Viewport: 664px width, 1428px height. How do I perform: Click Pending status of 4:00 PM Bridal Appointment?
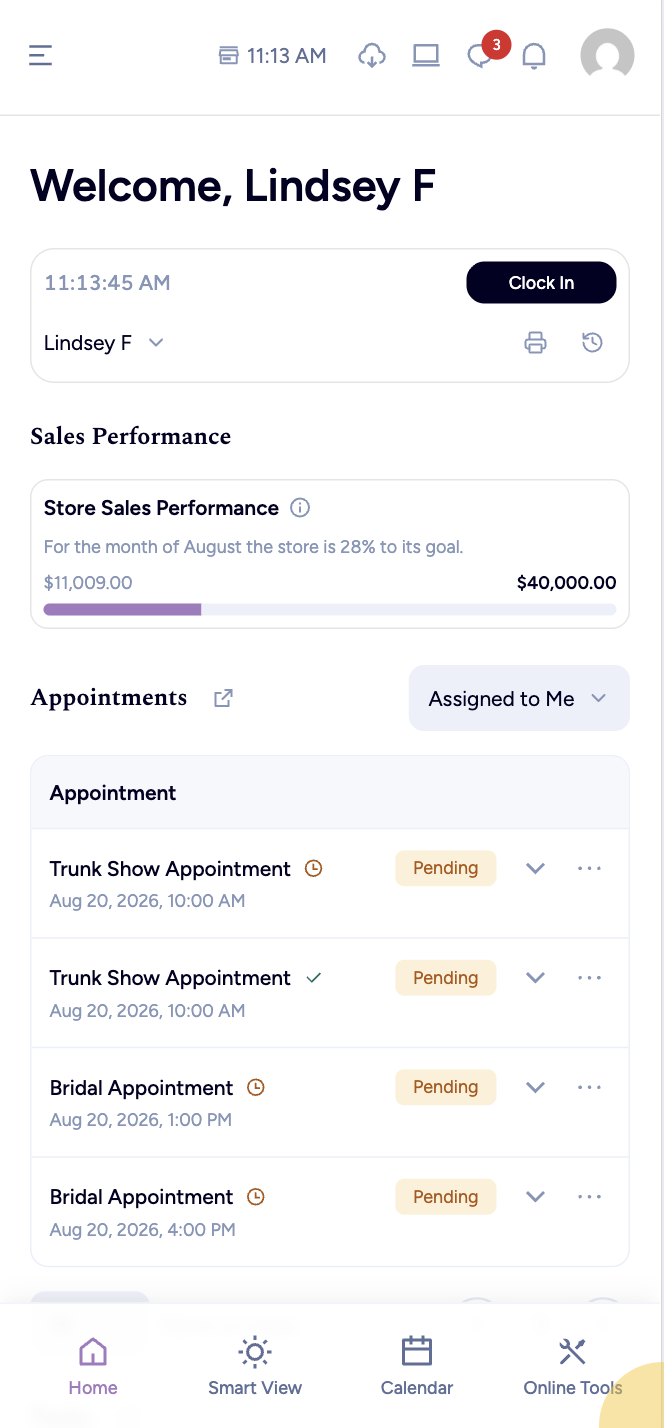tap(445, 1196)
